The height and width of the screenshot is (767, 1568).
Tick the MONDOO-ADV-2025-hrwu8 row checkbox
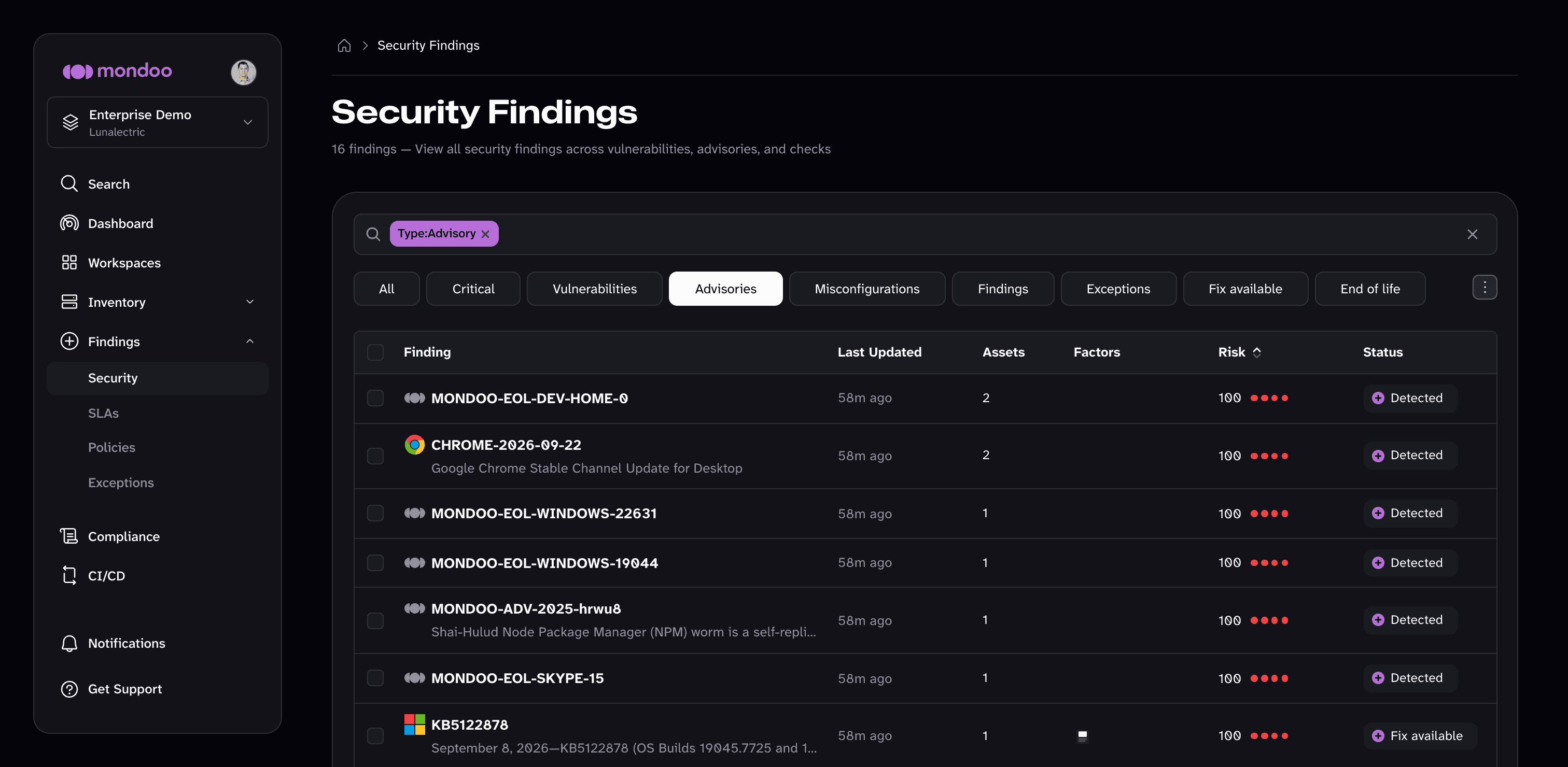tap(375, 620)
